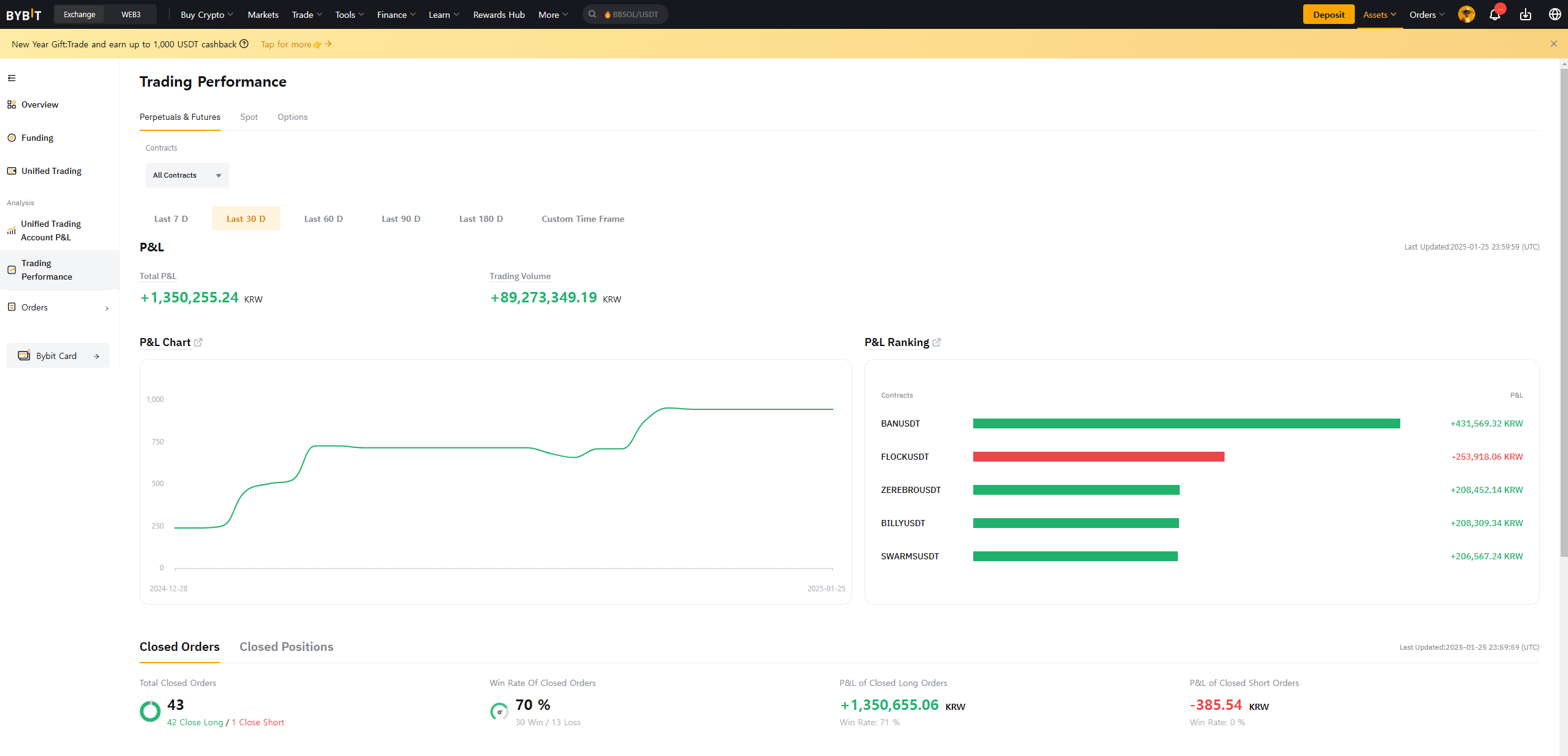Image resolution: width=1568 pixels, height=756 pixels.
Task: Open Rewards Hub
Action: 499,15
